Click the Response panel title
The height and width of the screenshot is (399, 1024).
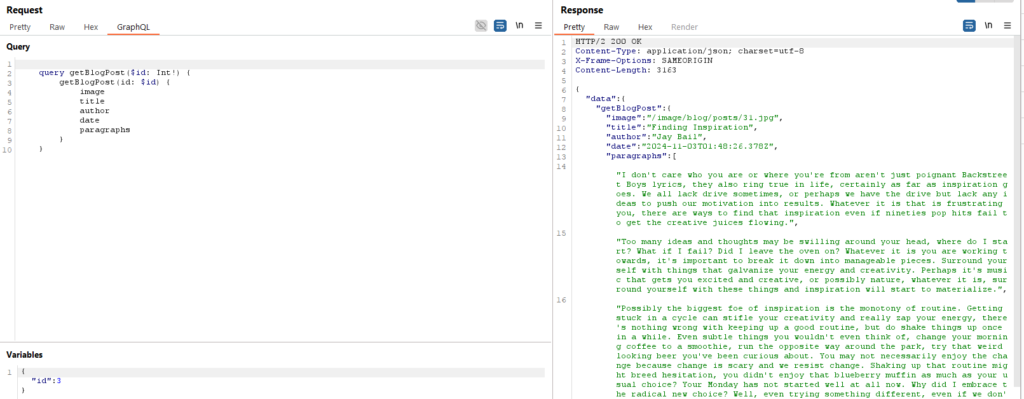pos(582,10)
